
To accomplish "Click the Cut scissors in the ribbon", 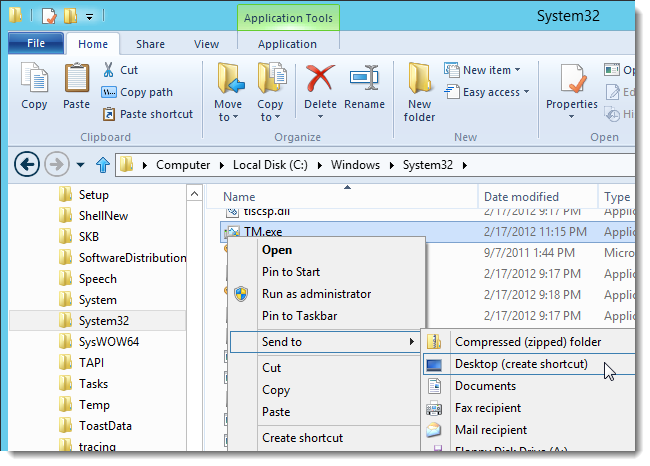I will tap(108, 70).
